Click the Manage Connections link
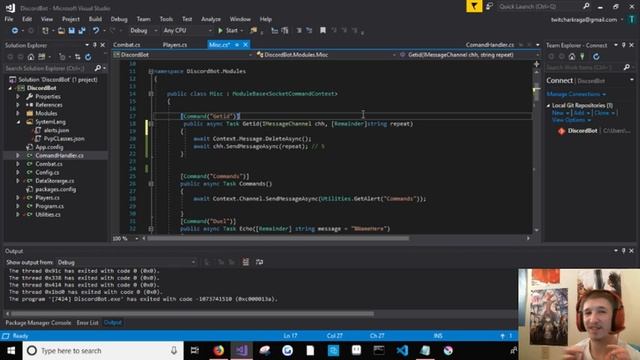The width and height of the screenshot is (640, 360). pos(576,94)
